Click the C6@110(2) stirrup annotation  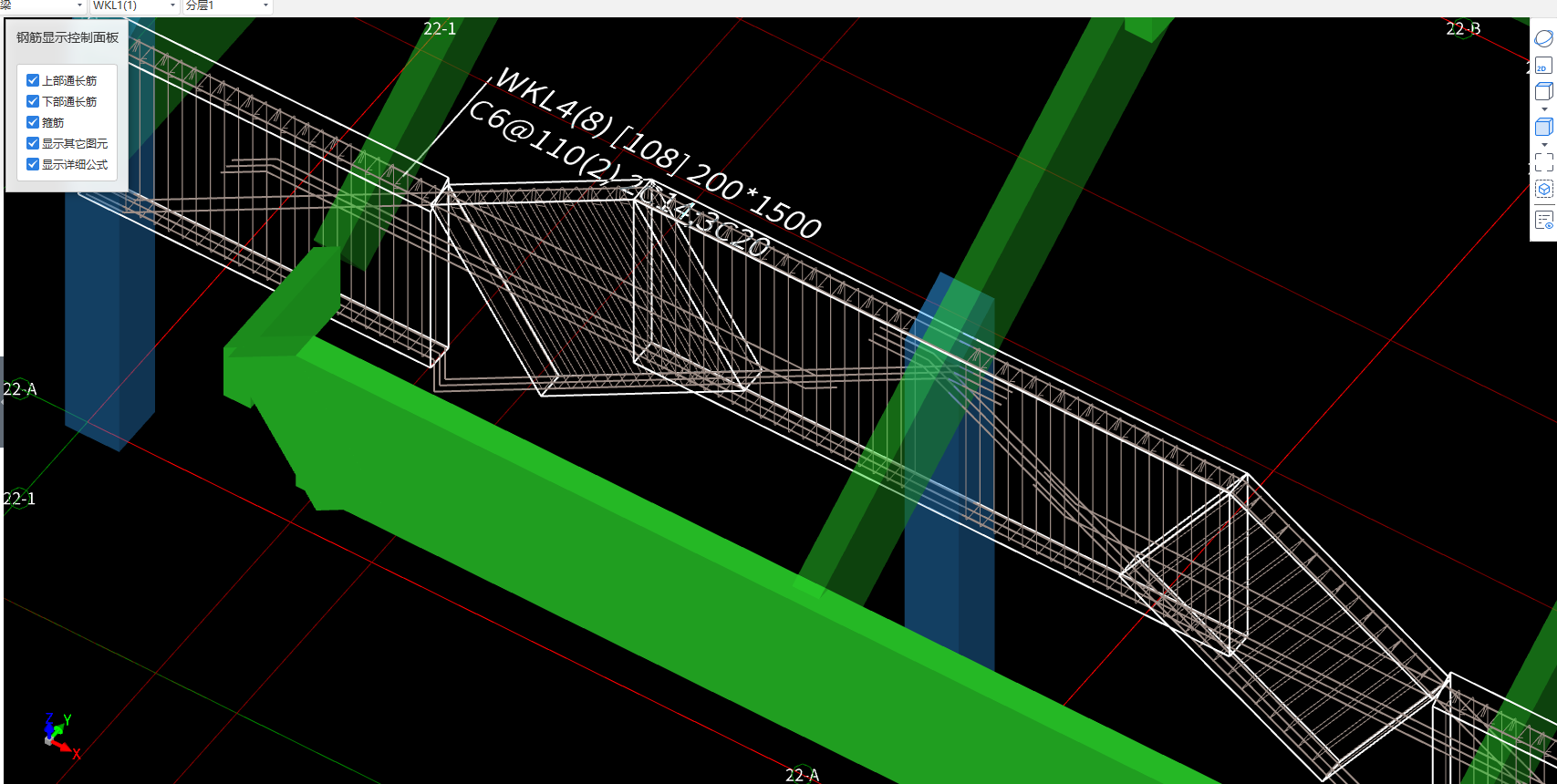point(545,141)
